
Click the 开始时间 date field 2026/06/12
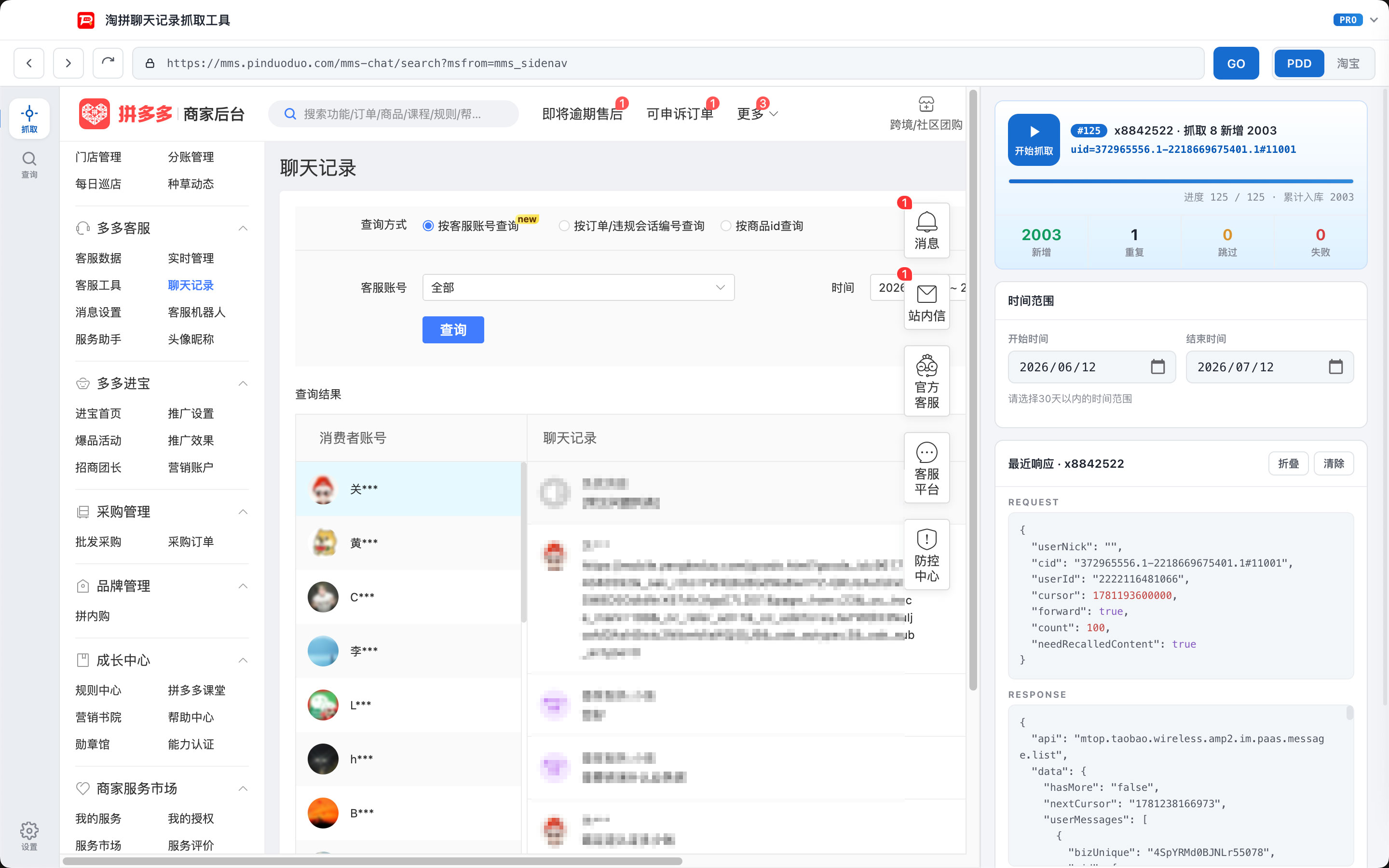tap(1092, 367)
